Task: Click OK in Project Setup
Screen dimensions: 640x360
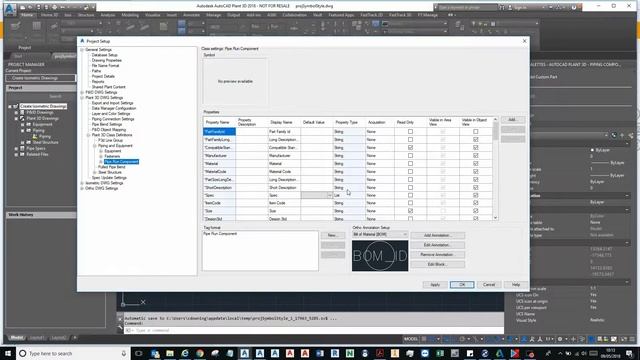Action: pos(462,284)
